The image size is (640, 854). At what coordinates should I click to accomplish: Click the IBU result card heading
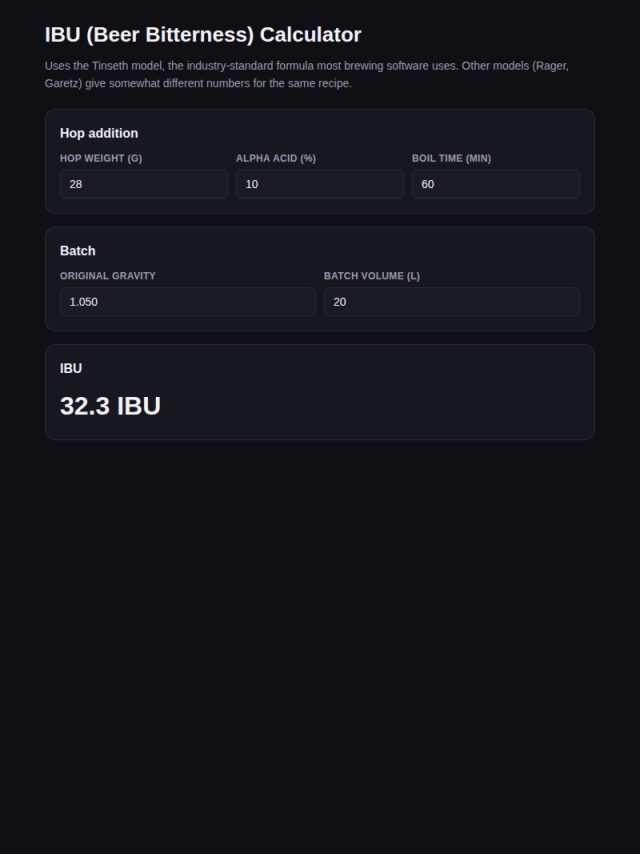coord(71,369)
